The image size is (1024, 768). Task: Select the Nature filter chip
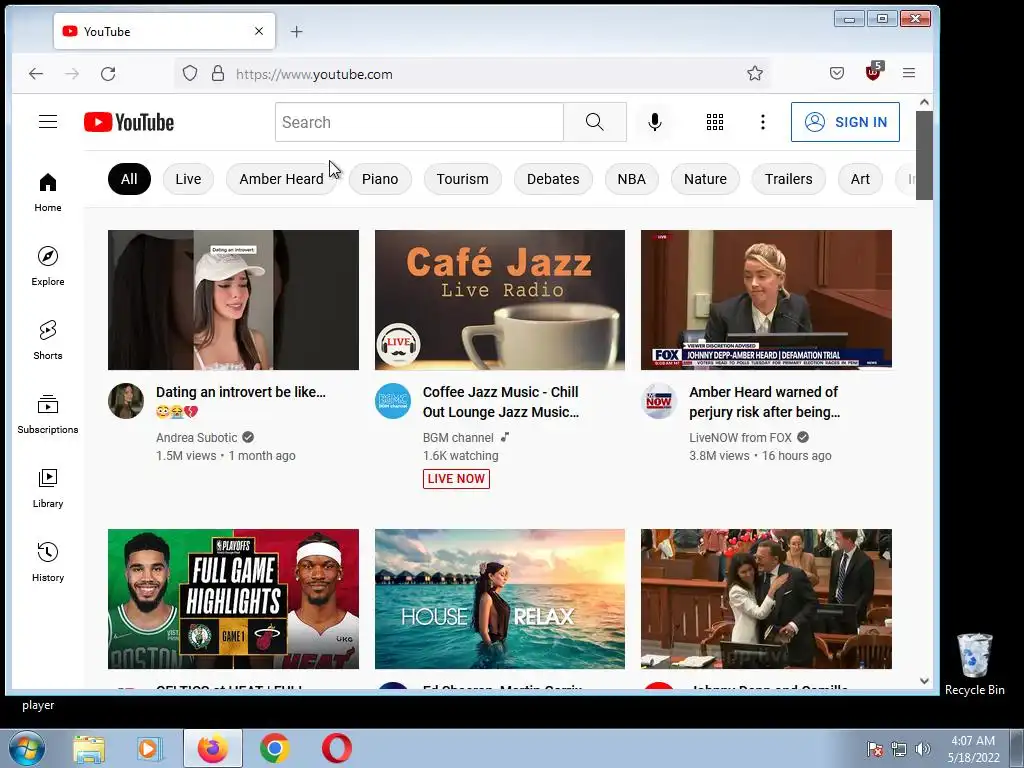[705, 179]
